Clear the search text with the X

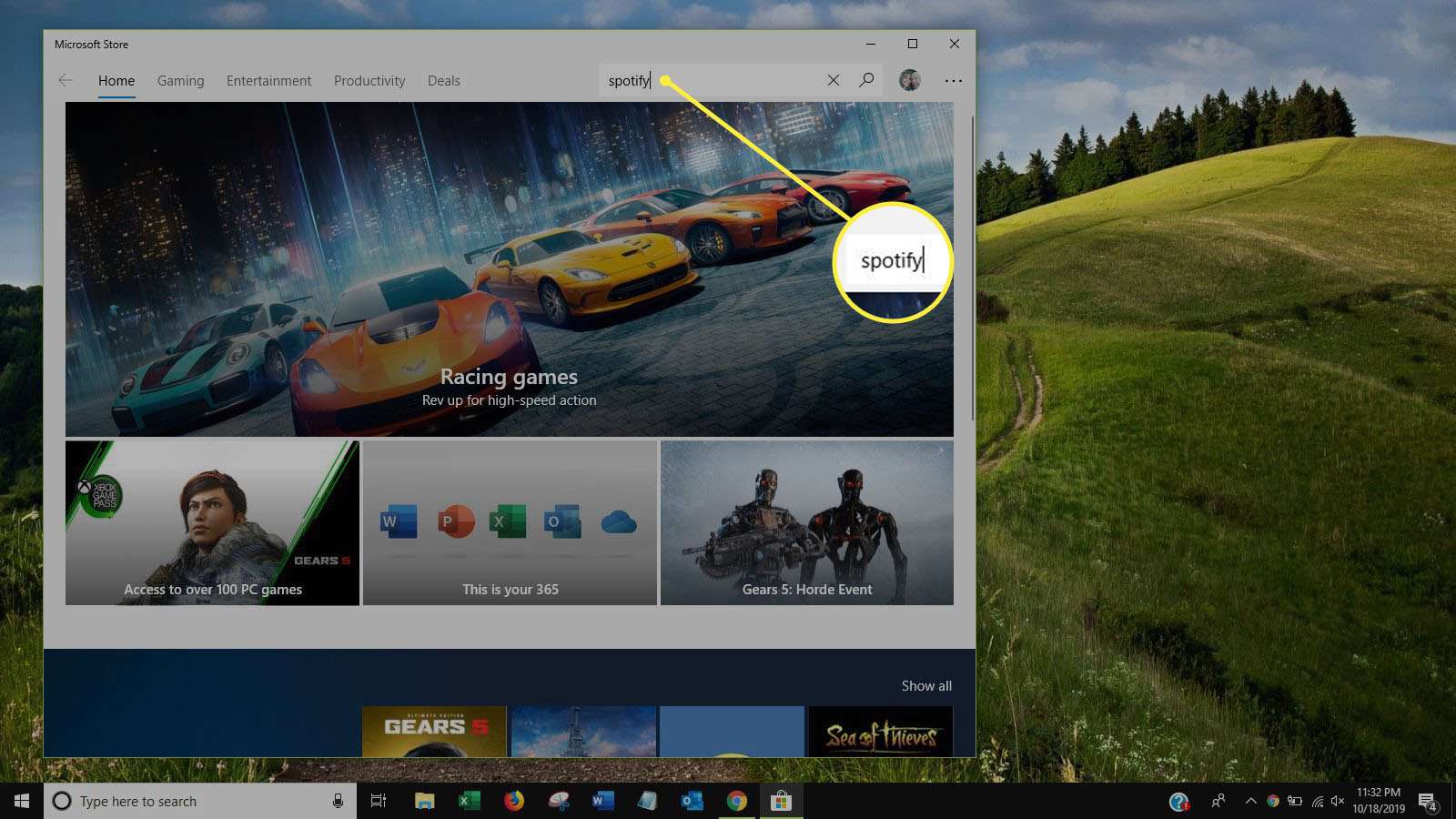pos(833,80)
